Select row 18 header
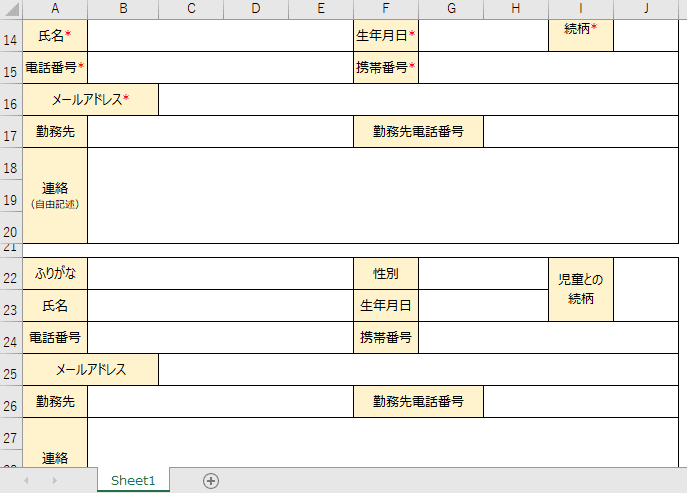Image resolution: width=687 pixels, height=493 pixels. (11, 163)
